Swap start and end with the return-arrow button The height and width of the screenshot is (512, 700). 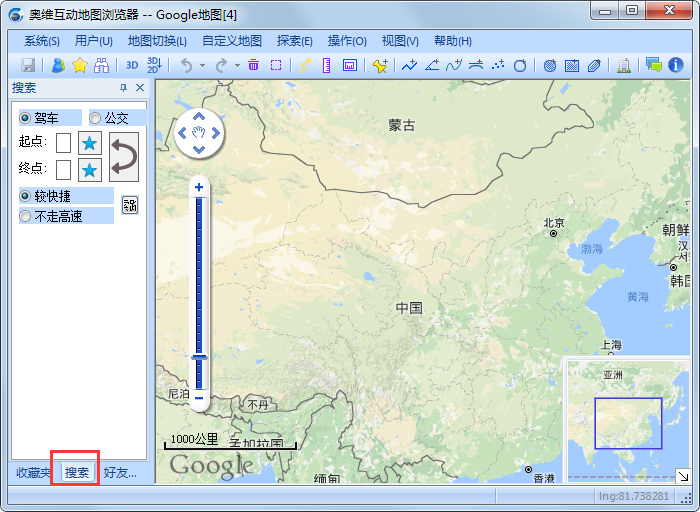click(x=124, y=157)
